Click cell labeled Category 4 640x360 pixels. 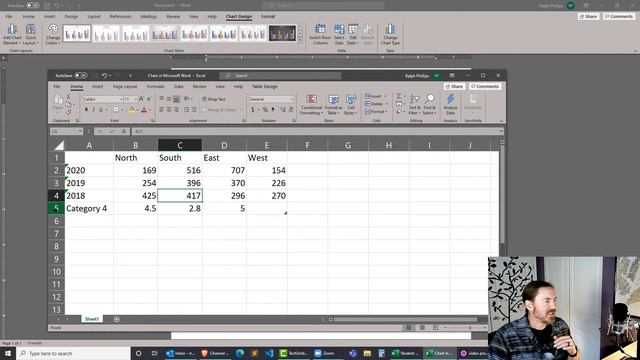tap(89, 209)
